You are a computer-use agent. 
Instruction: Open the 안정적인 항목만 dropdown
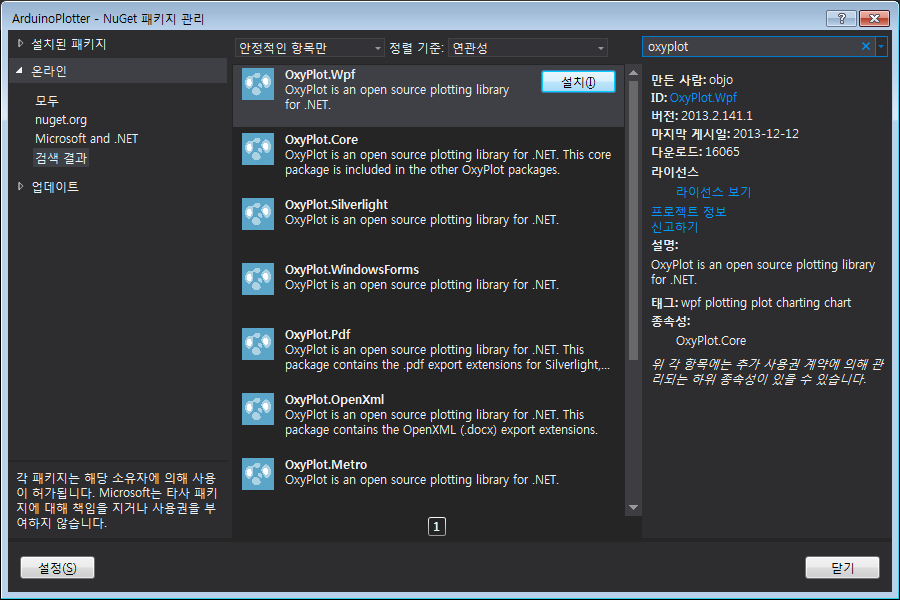pos(309,48)
